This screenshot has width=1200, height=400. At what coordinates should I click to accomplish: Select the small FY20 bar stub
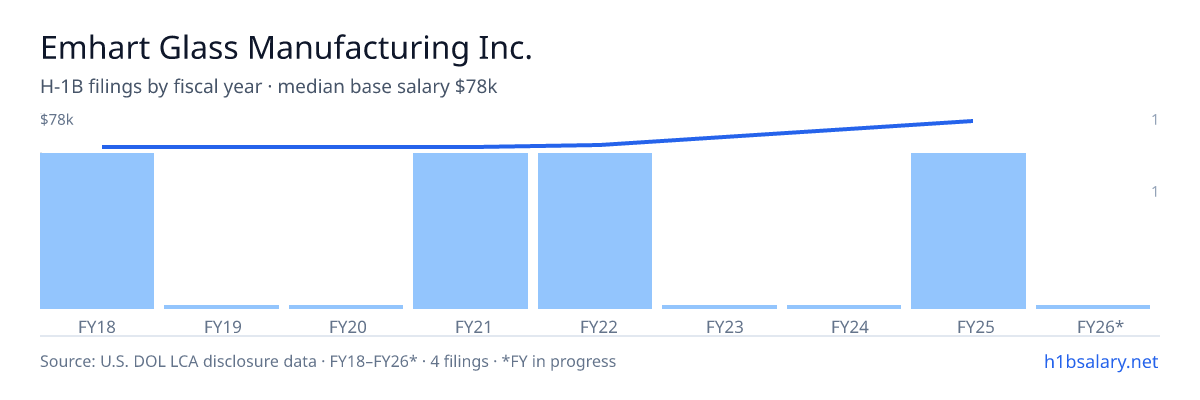click(x=346, y=307)
